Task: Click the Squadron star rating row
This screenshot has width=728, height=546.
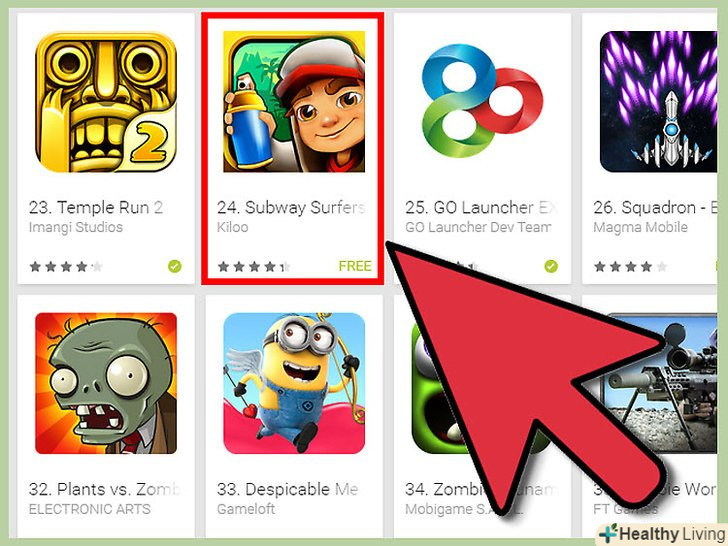Action: (630, 266)
